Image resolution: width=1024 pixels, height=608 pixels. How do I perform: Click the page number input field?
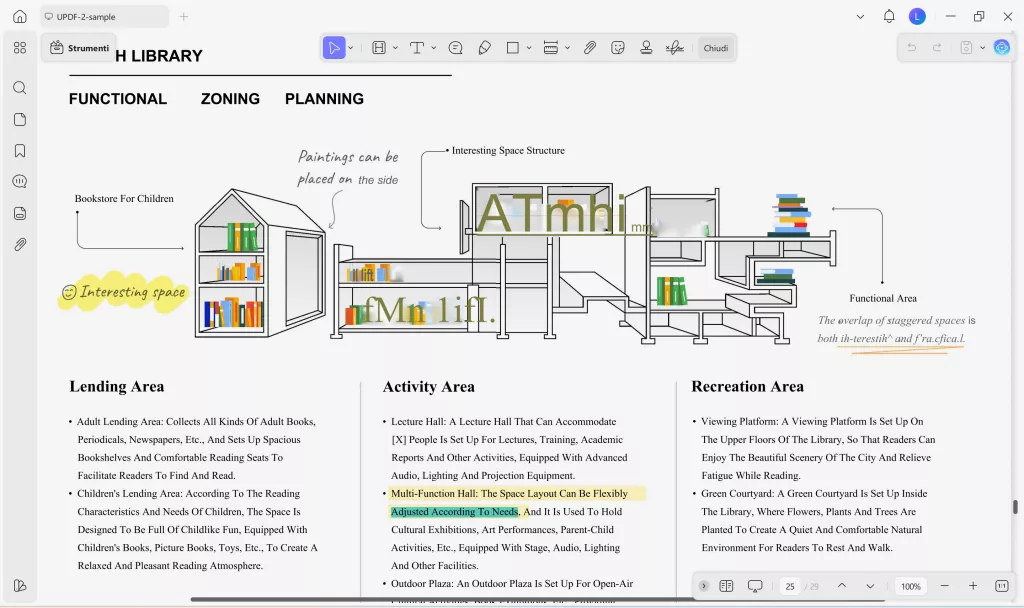(x=790, y=586)
